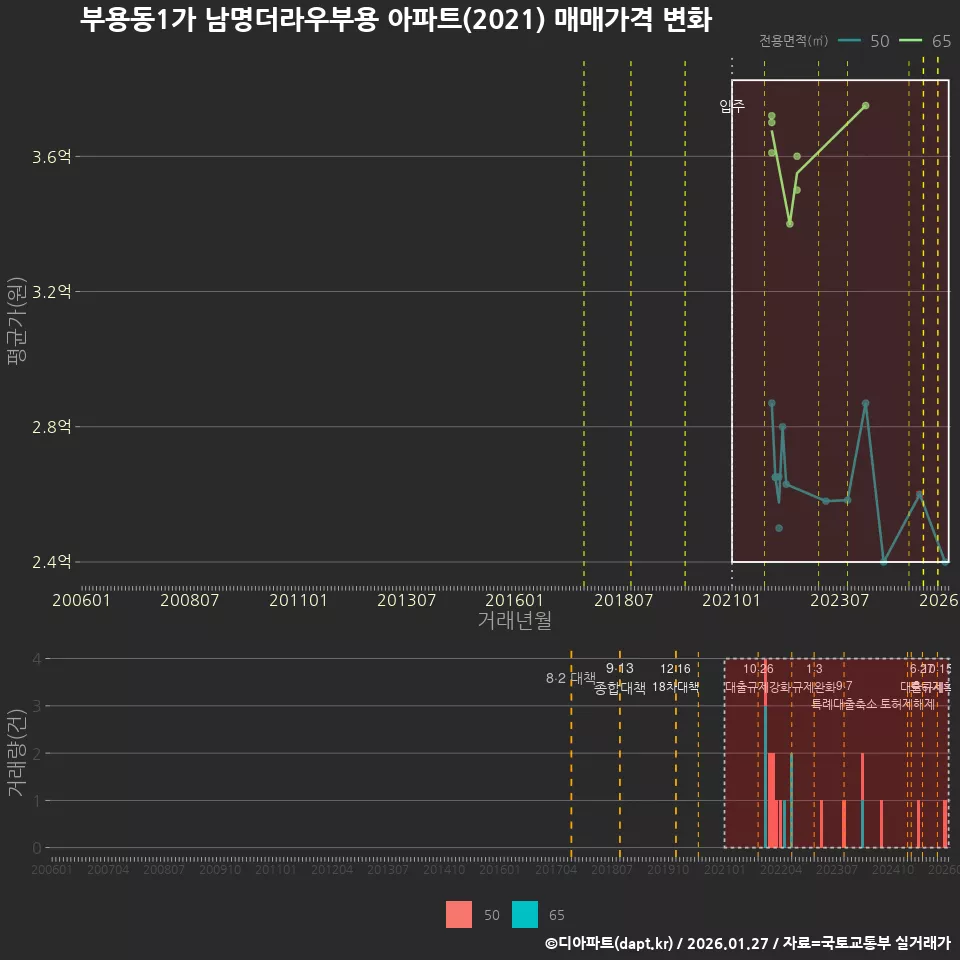The height and width of the screenshot is (960, 960).
Task: Click the chart title mentioning 남명더라우부용 아파트
Action: coord(396,19)
